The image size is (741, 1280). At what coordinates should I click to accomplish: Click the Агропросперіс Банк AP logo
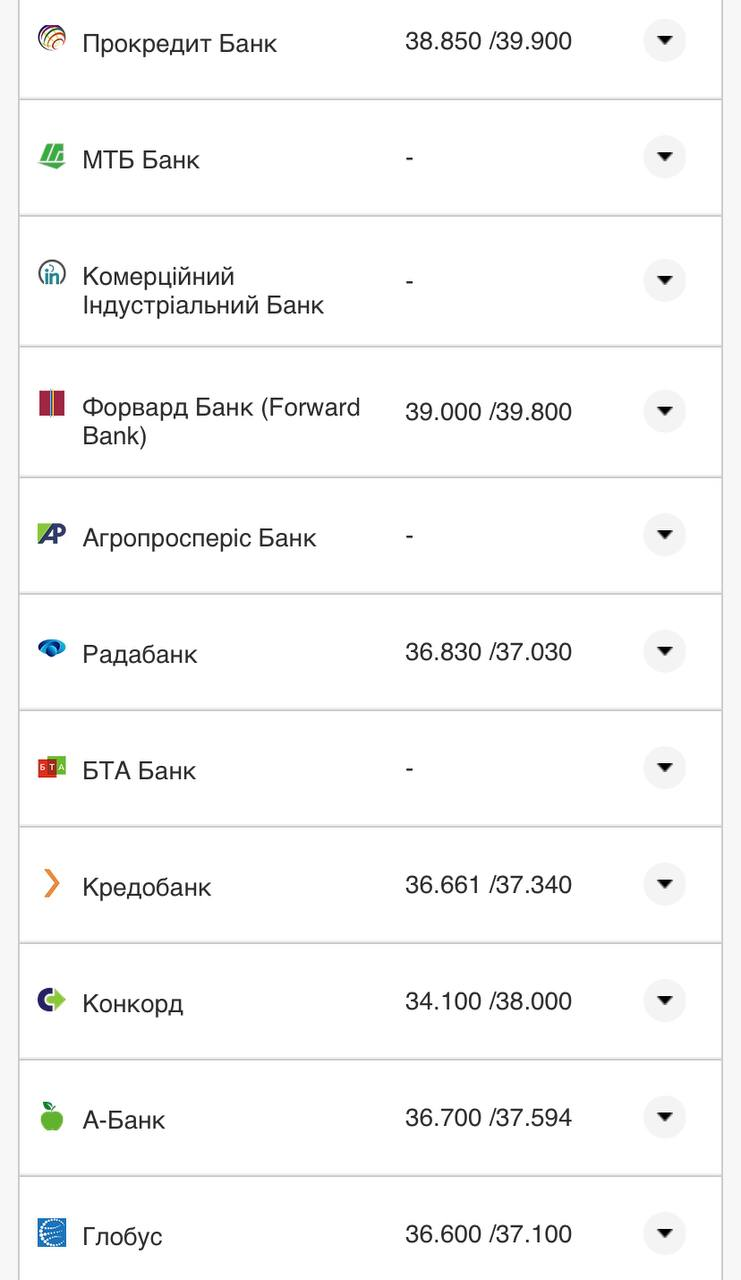[52, 534]
